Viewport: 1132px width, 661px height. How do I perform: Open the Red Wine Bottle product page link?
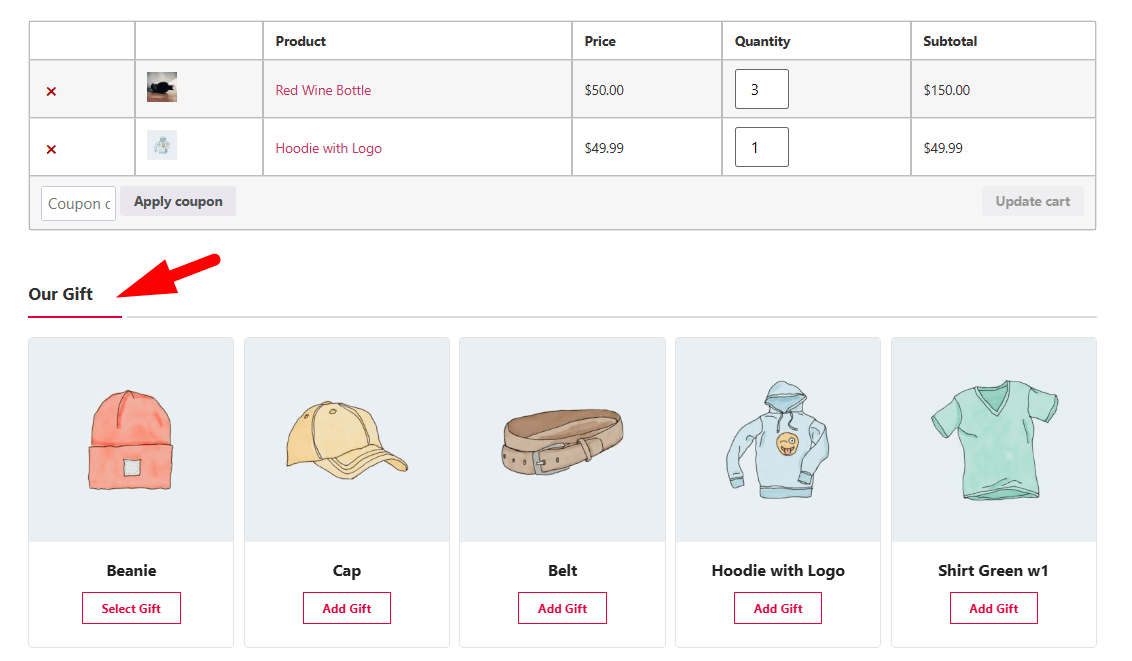pyautogui.click(x=323, y=90)
